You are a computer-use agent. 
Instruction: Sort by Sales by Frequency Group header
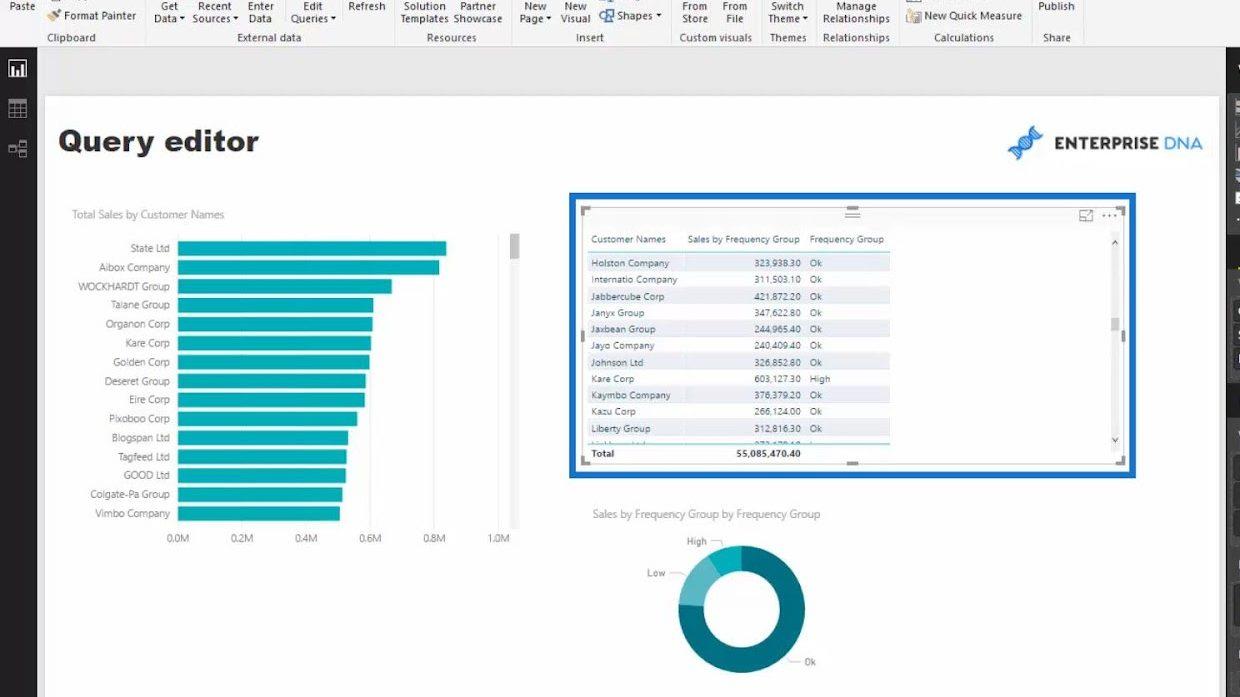click(744, 239)
